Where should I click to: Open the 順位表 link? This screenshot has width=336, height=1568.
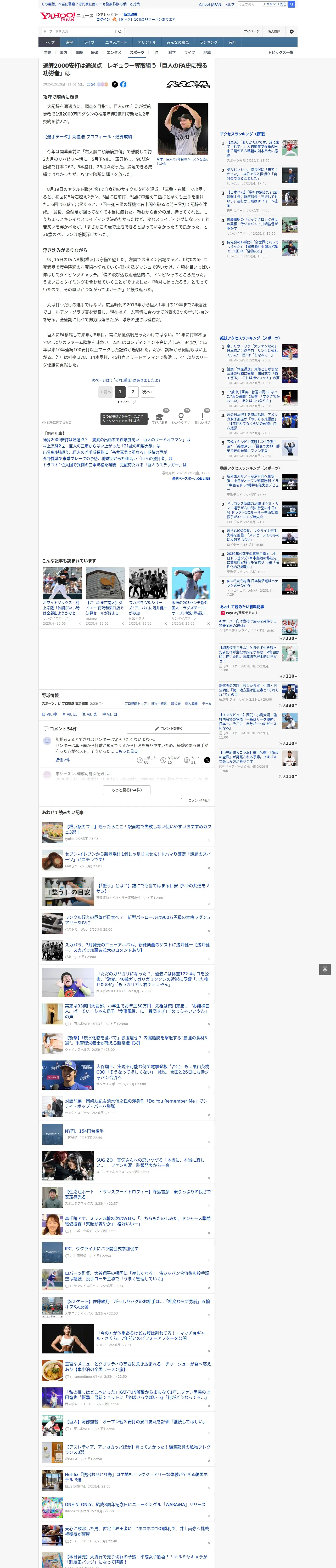tap(176, 704)
